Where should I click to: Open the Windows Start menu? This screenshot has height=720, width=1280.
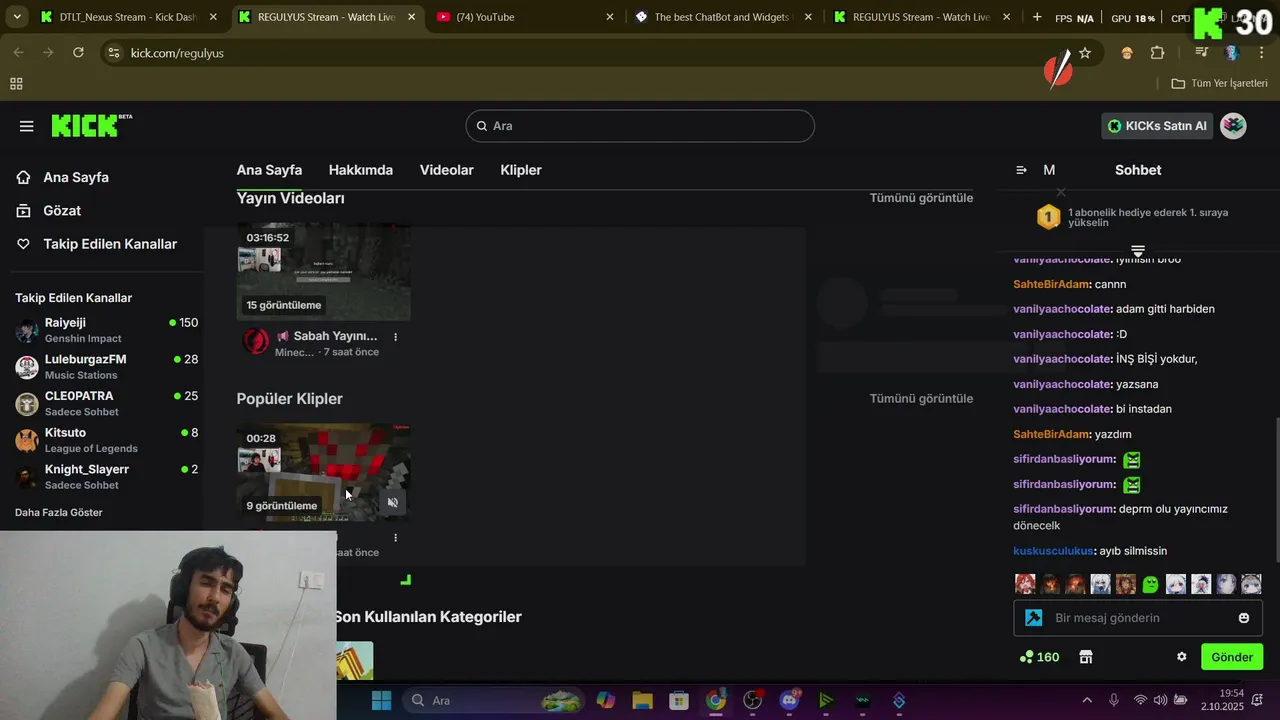(x=381, y=700)
